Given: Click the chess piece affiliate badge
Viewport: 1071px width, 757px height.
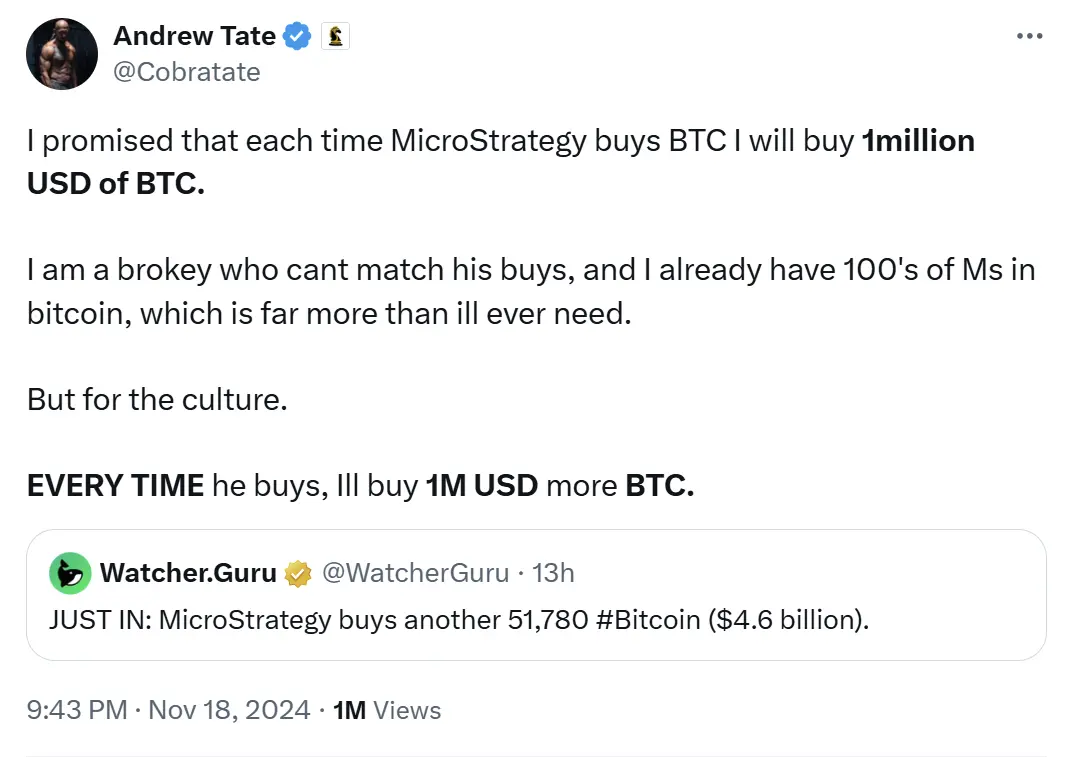Looking at the screenshot, I should tap(335, 35).
